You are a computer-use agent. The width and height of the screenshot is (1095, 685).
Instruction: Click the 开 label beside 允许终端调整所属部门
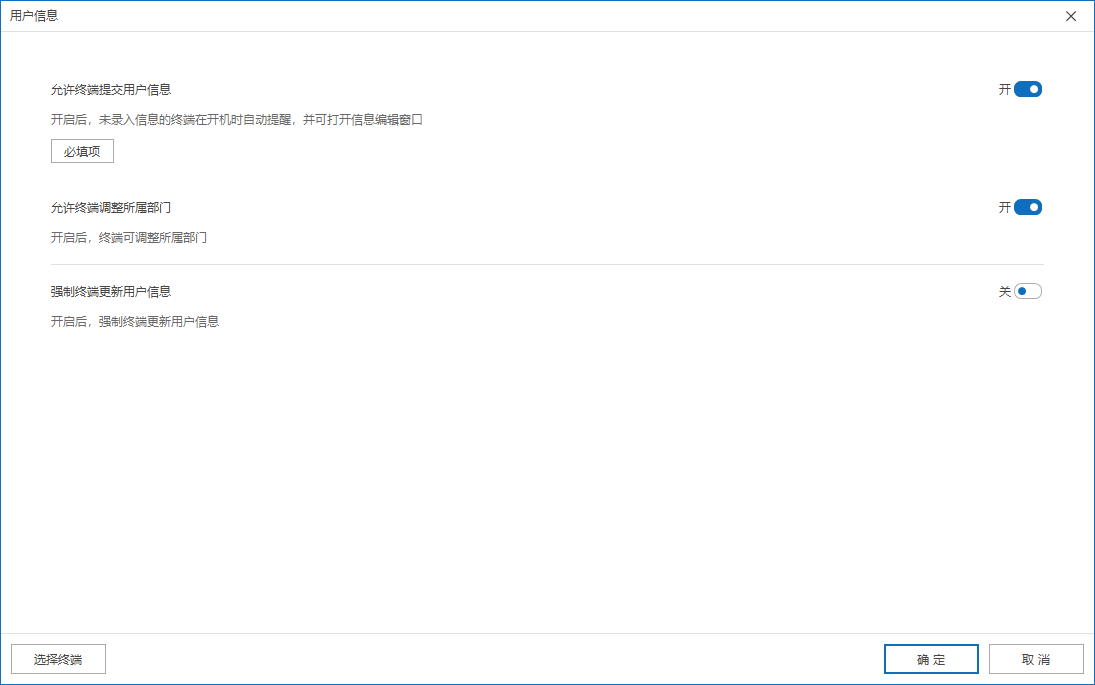(x=1004, y=207)
